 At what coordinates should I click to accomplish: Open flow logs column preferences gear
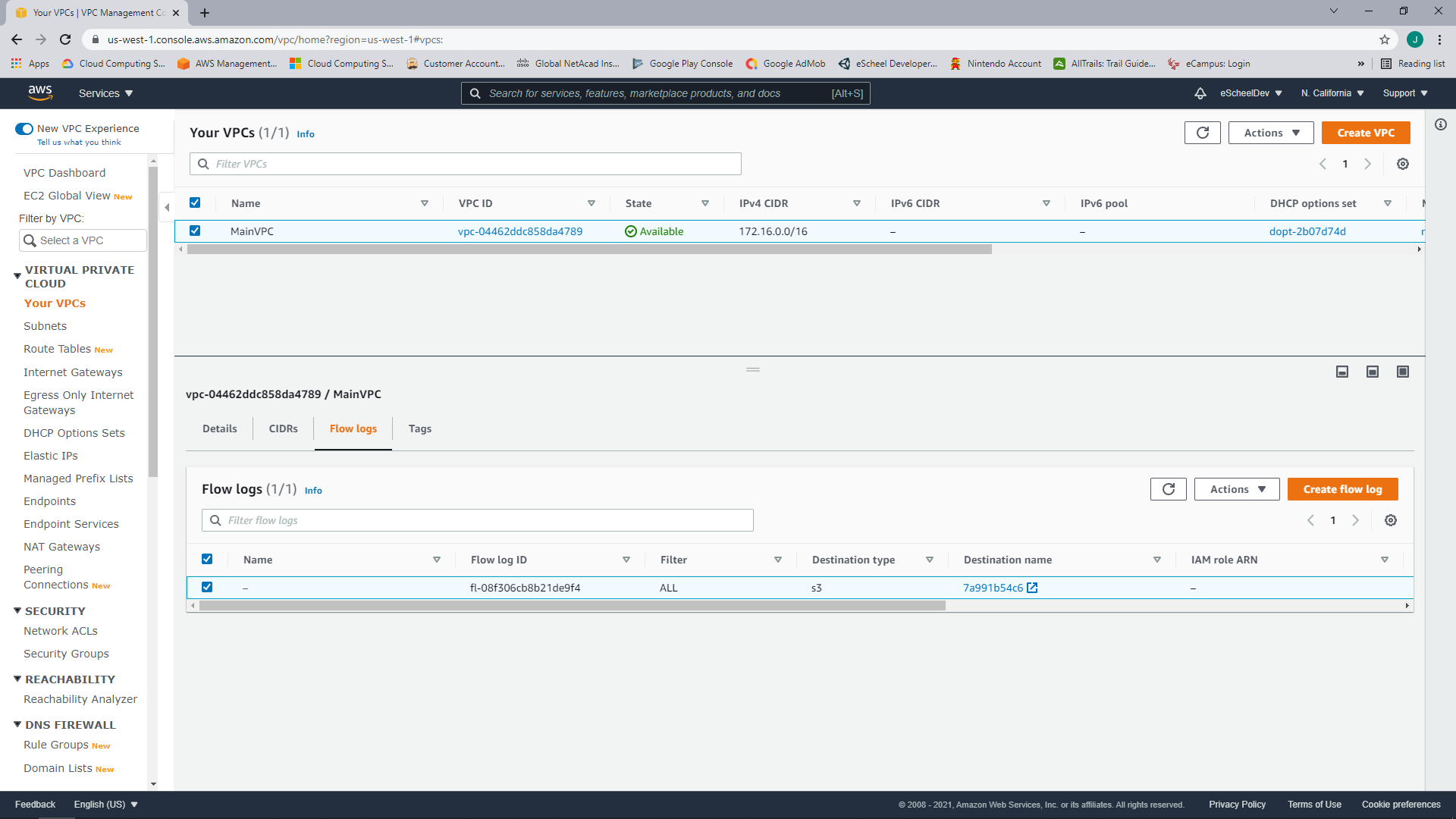click(x=1391, y=520)
